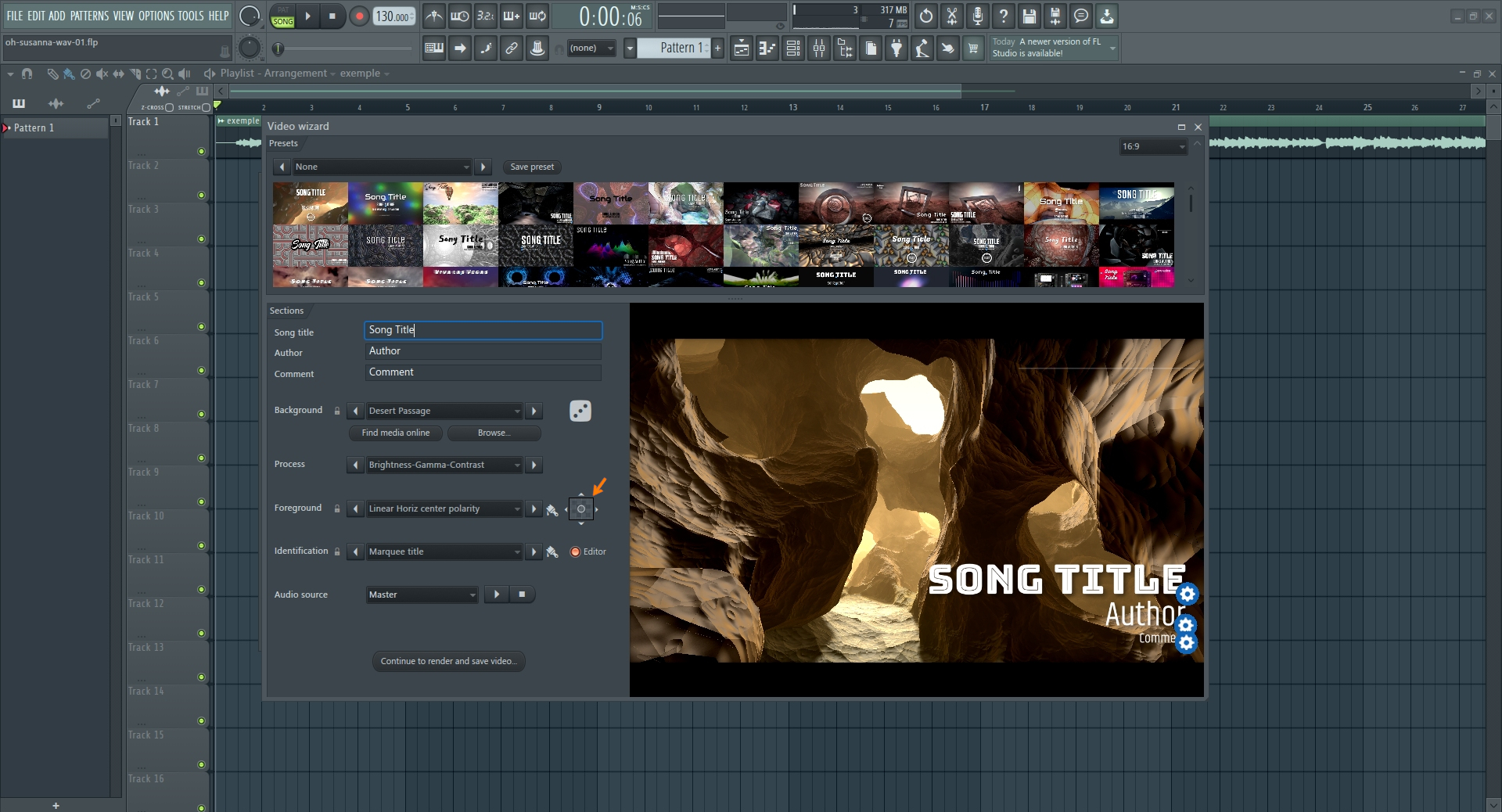Open the Master audio source dropdown
Viewport: 1502px width, 812px height.
422,595
